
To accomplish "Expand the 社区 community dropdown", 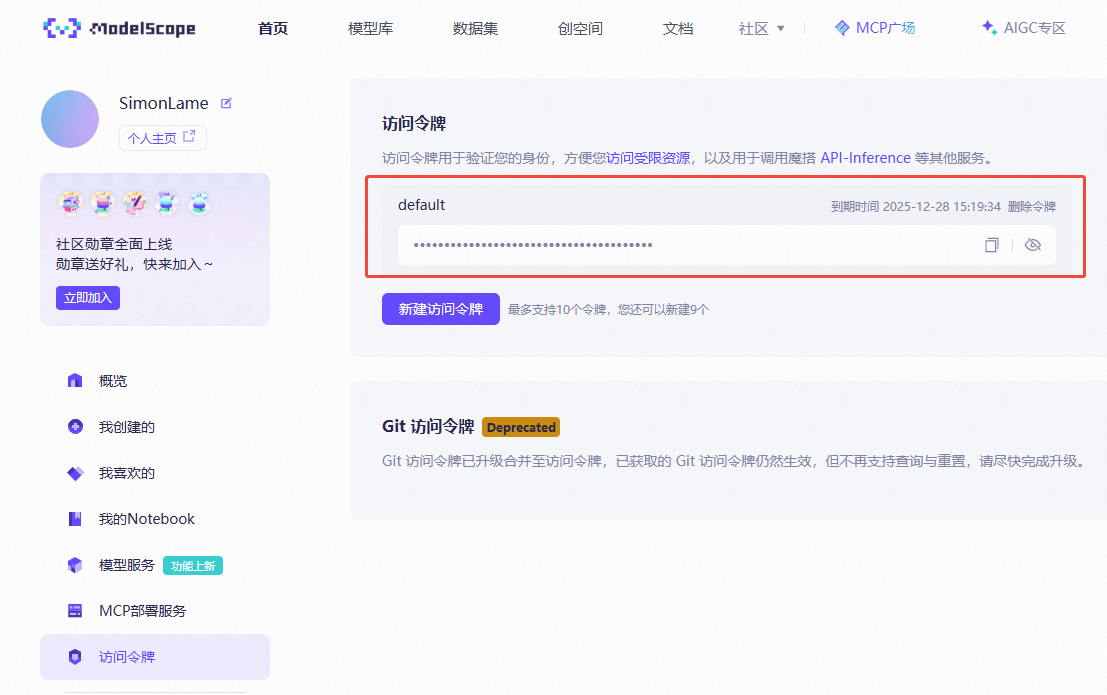I will (761, 28).
